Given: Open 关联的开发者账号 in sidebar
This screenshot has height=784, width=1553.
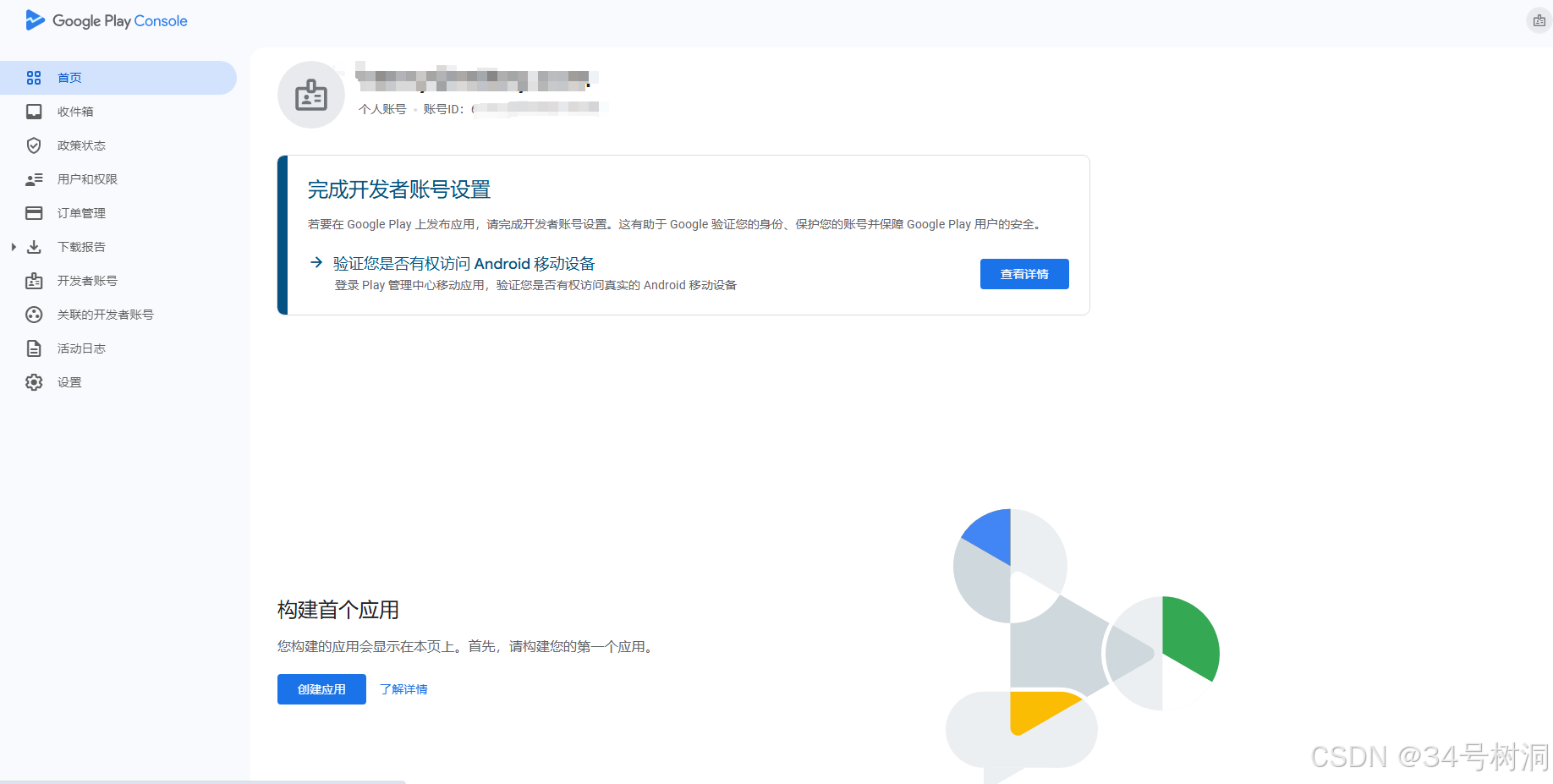Looking at the screenshot, I should pyautogui.click(x=118, y=315).
